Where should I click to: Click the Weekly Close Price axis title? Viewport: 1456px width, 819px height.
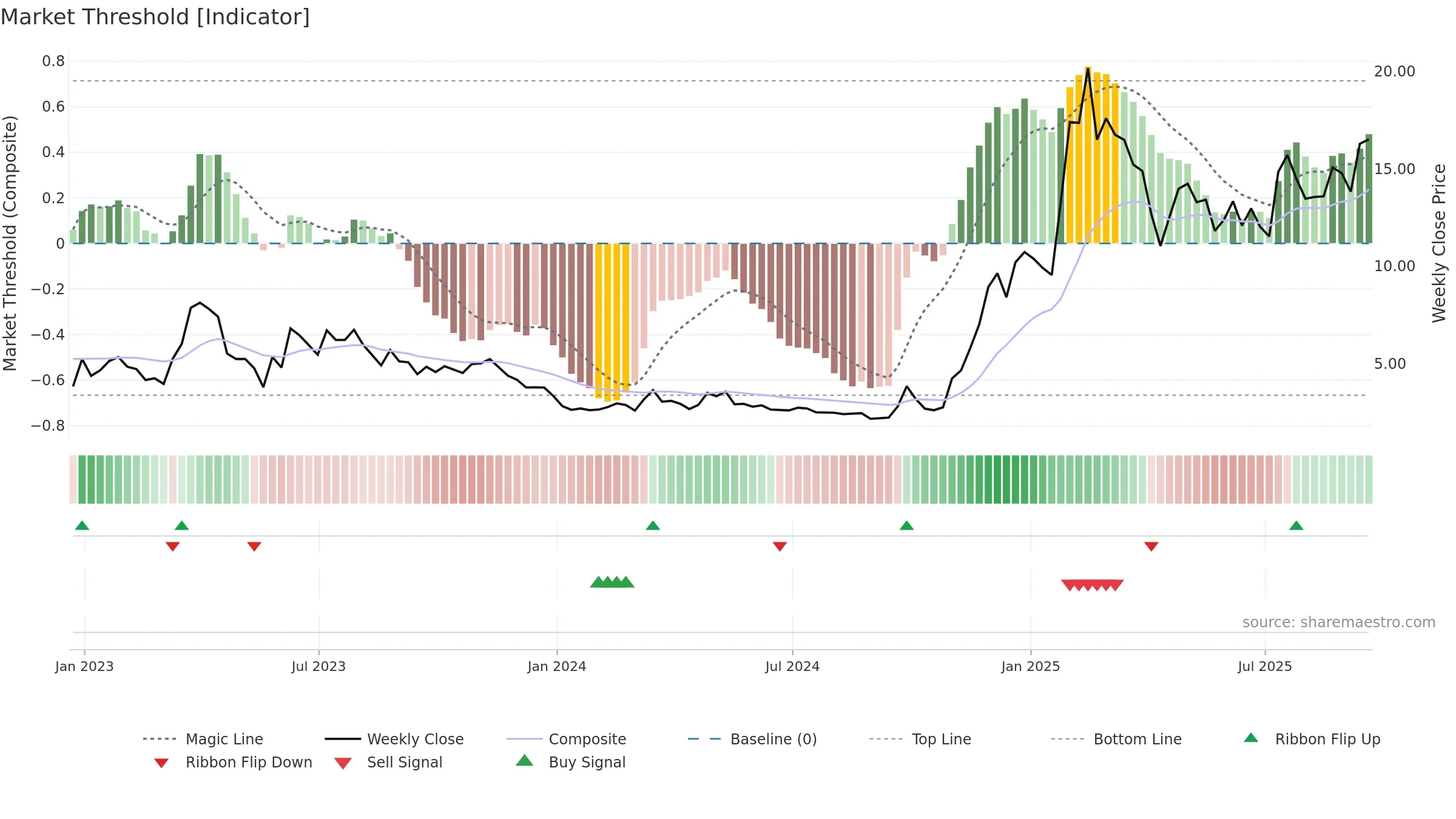pos(1439,243)
